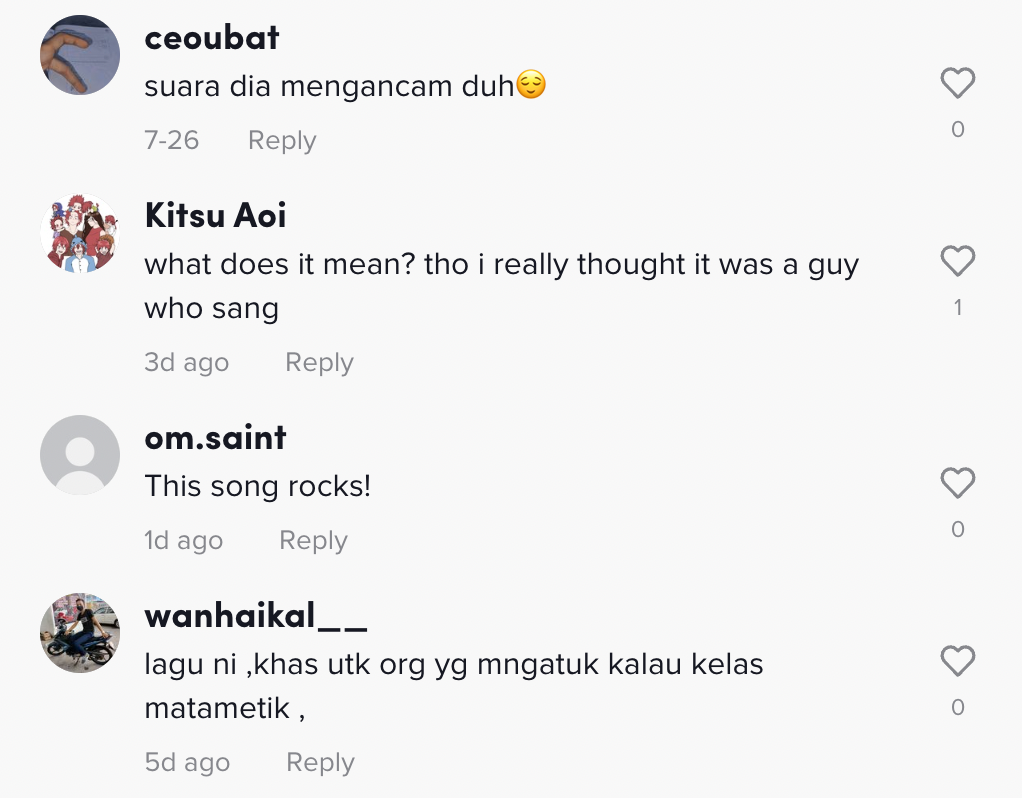Open wanhaikal__'s motorcycle profile picture
This screenshot has height=798, width=1022.
click(80, 633)
